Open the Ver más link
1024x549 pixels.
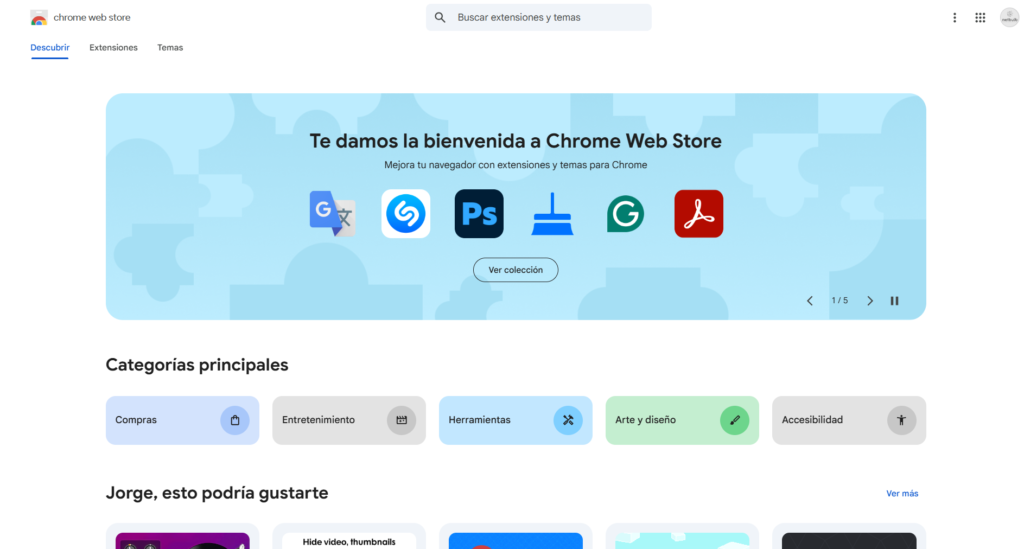(902, 494)
